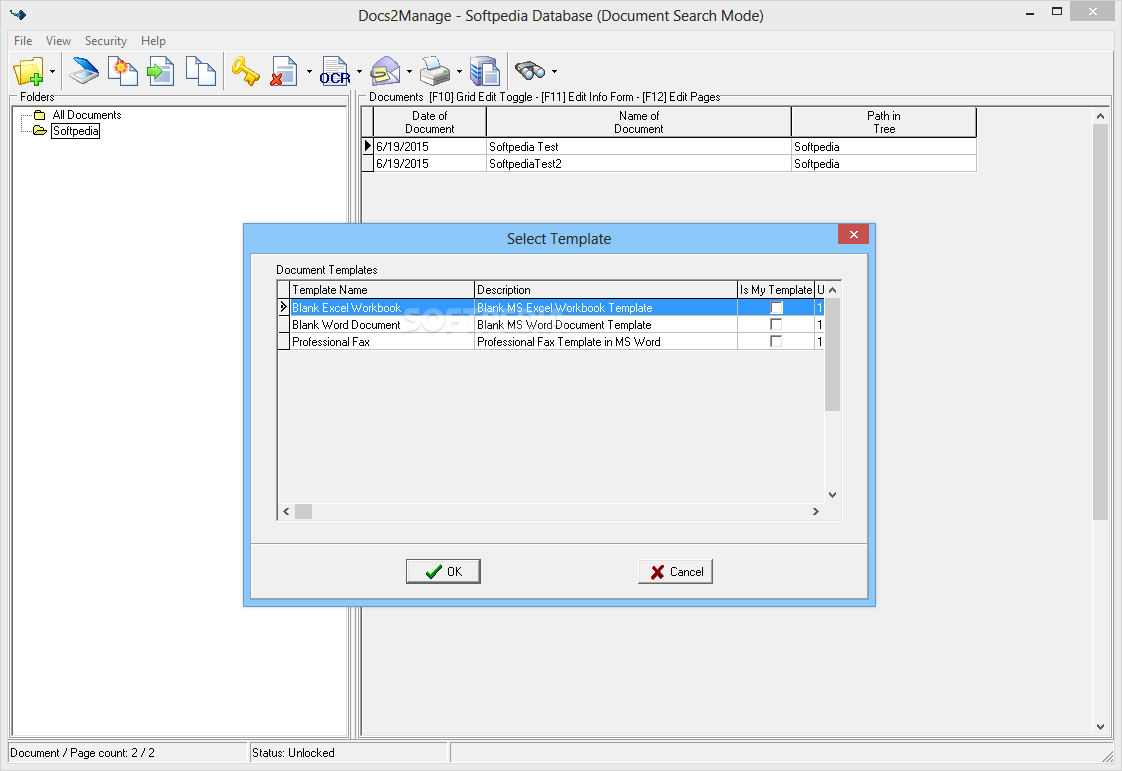Click the binoculars search icon
This screenshot has width=1122, height=771.
(x=530, y=71)
